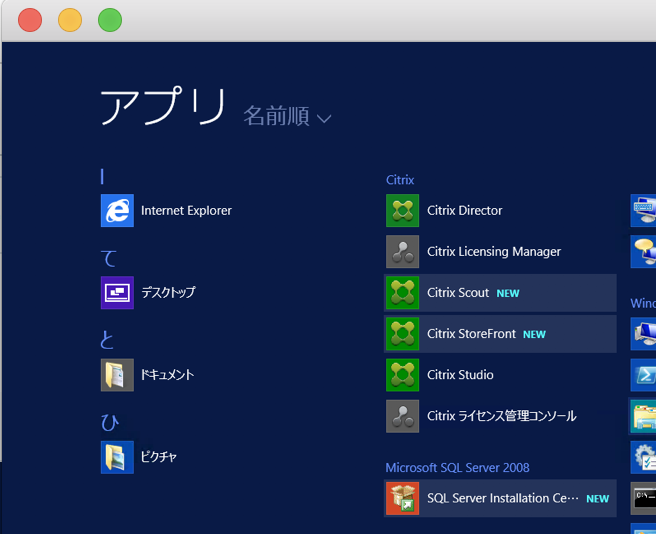Click the chevron next to 名前順
Viewport: 656px width, 534px height.
click(324, 119)
